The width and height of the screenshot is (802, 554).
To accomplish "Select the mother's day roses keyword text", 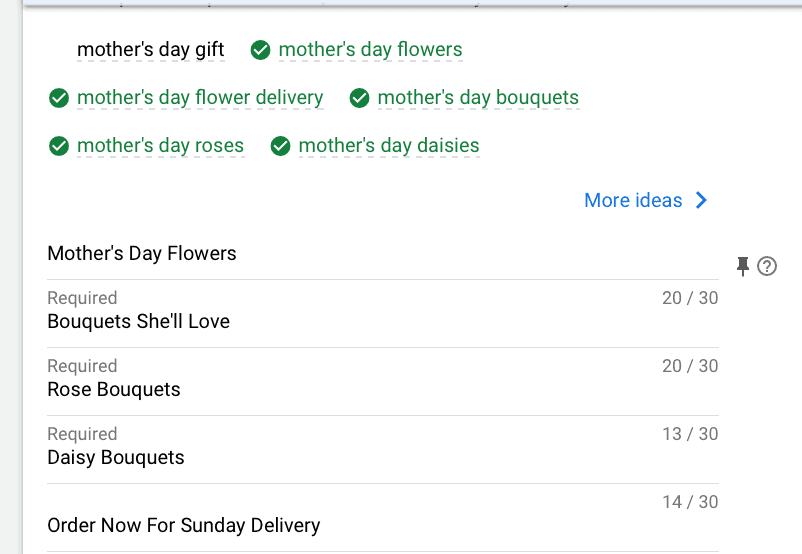I will 161,146.
